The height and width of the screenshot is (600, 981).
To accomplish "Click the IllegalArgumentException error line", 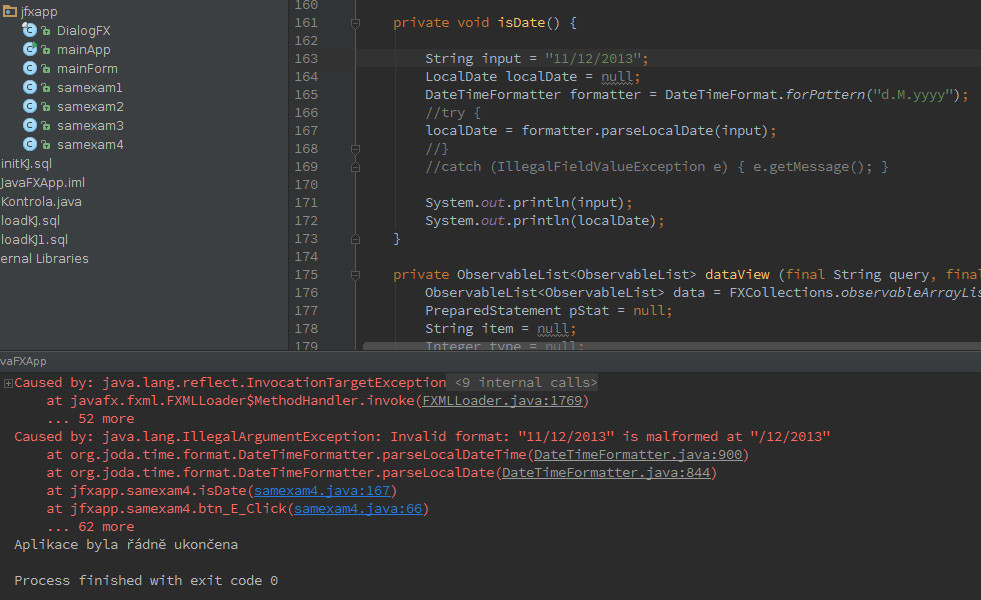I will (x=422, y=436).
